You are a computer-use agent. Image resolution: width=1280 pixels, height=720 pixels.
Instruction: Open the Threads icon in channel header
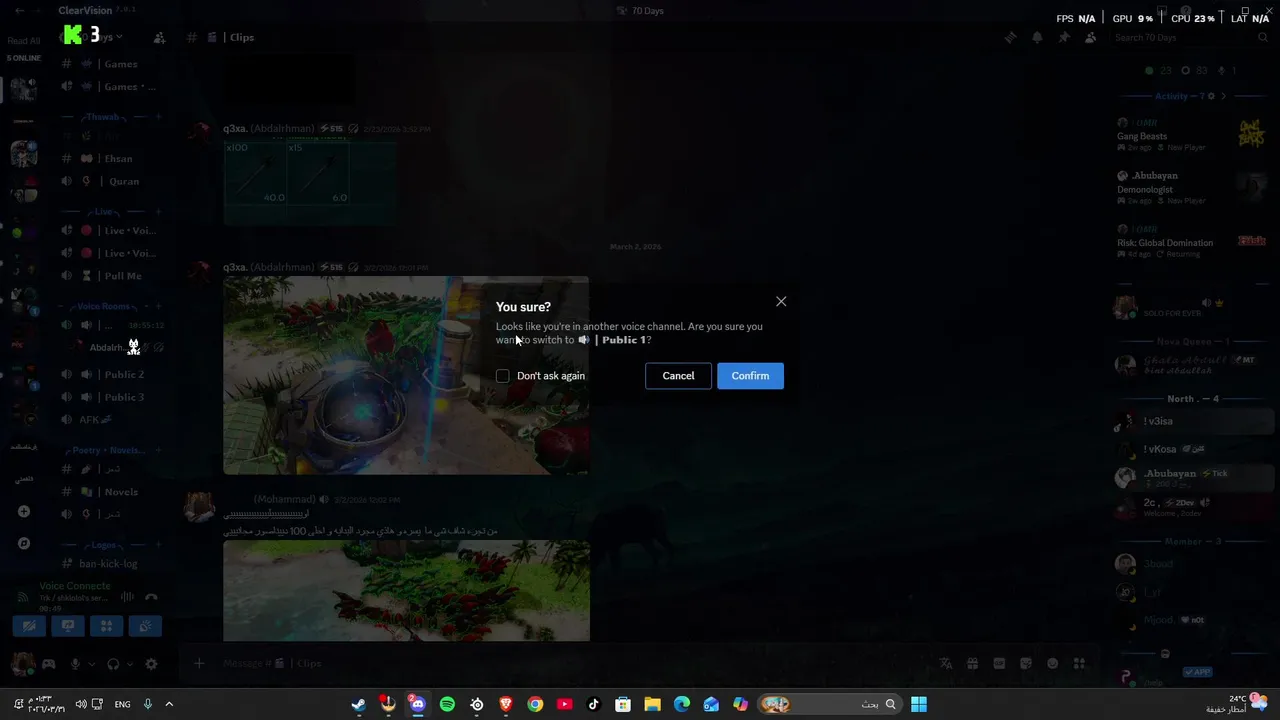[1010, 37]
